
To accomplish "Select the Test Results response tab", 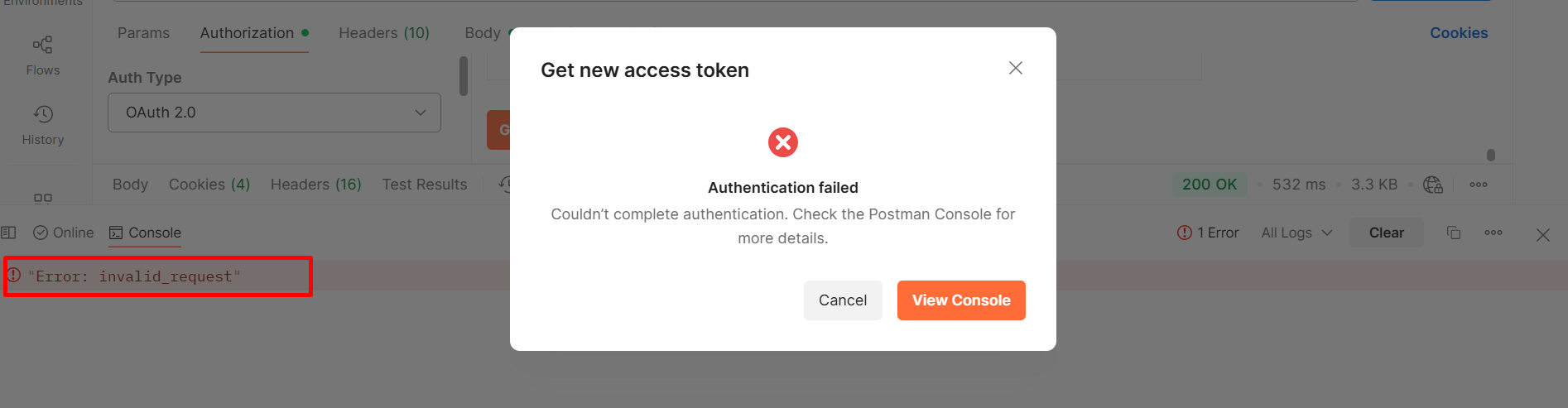I will click(425, 185).
